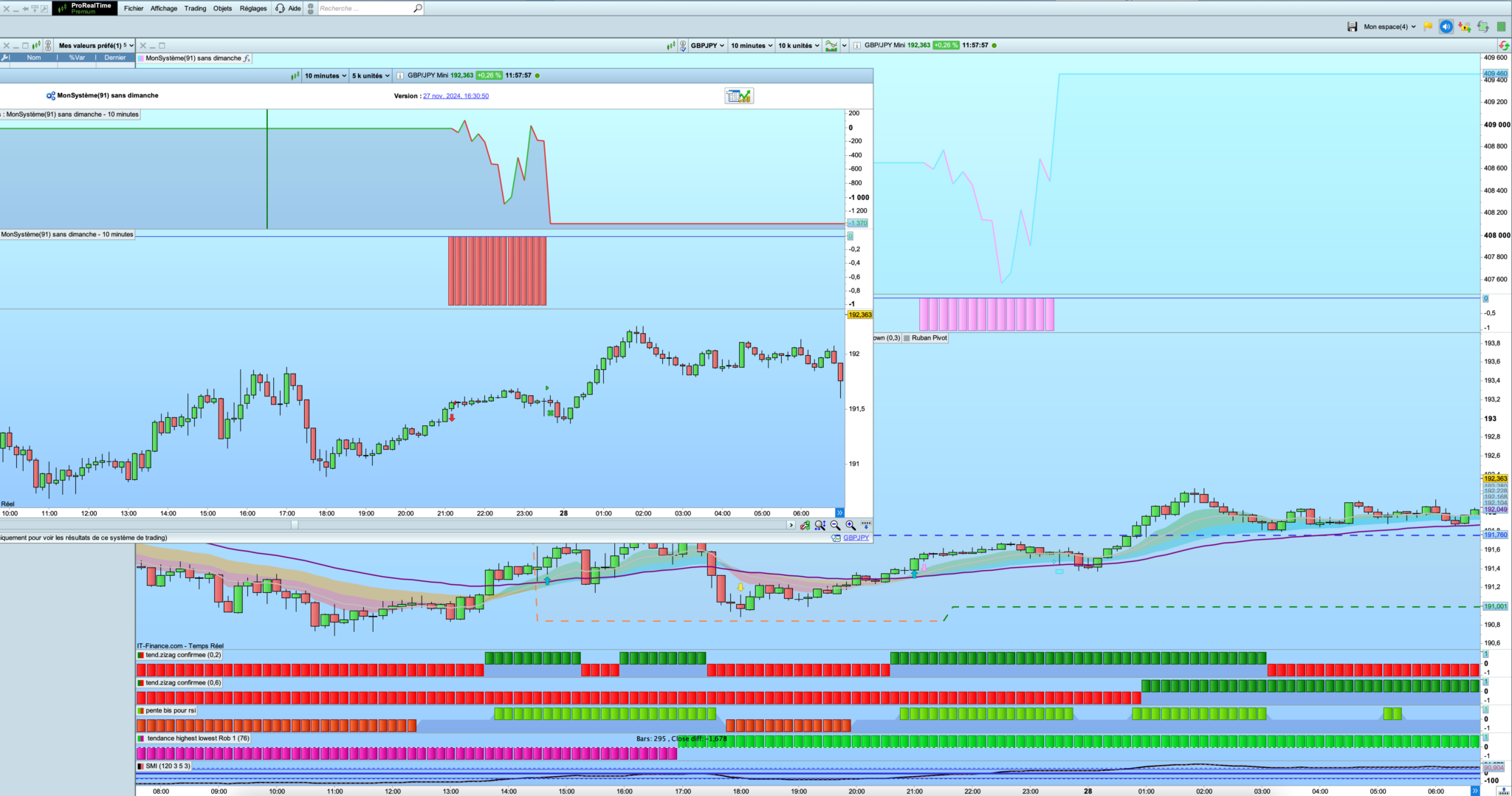Sort list by the Dernier column
Viewport: 1512px width, 796px height.
115,58
